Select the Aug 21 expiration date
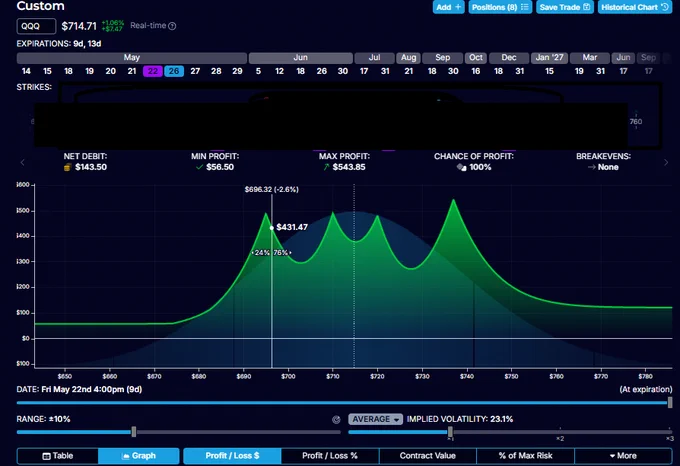The height and width of the screenshot is (466, 680). (x=409, y=71)
